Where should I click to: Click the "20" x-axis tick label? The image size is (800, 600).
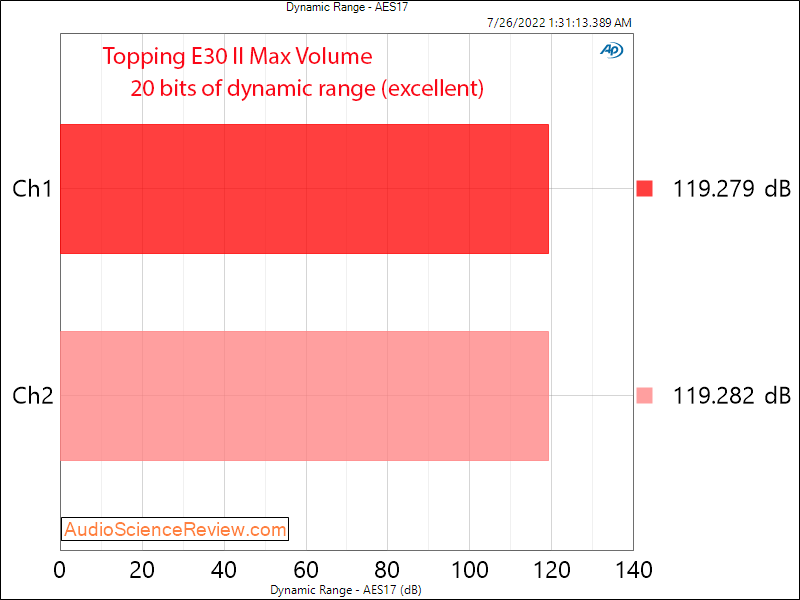tap(142, 570)
